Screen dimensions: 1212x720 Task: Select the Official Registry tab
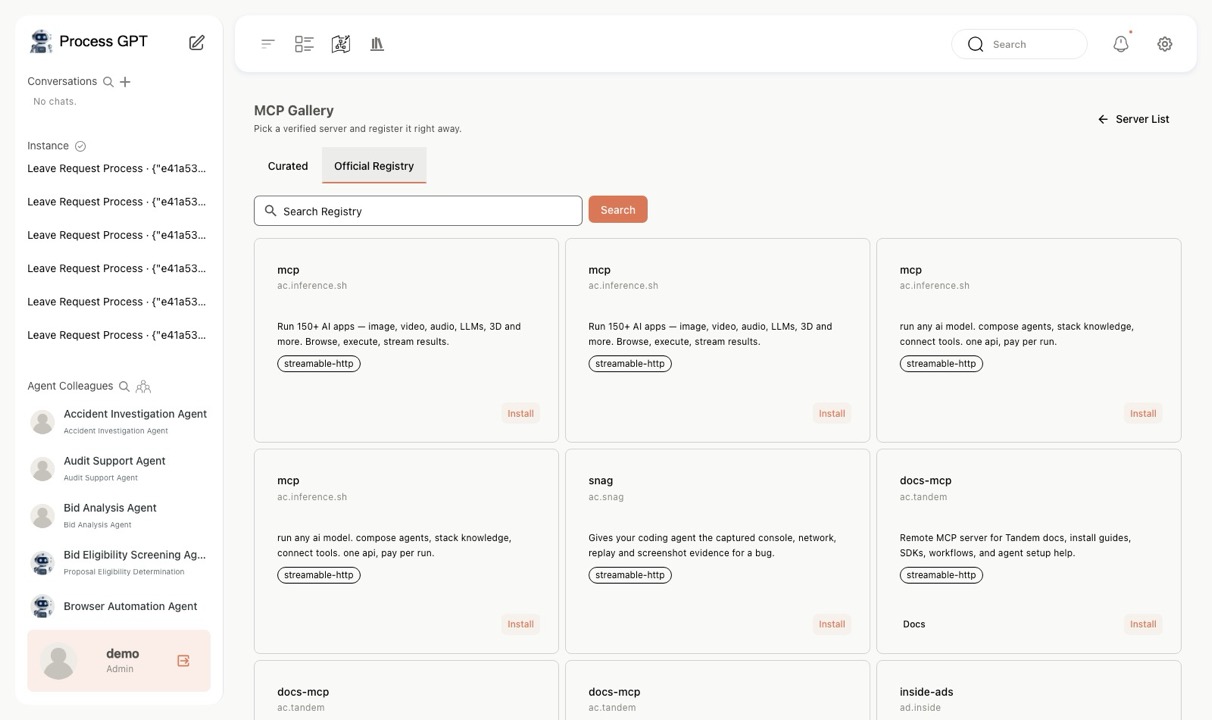click(x=374, y=166)
